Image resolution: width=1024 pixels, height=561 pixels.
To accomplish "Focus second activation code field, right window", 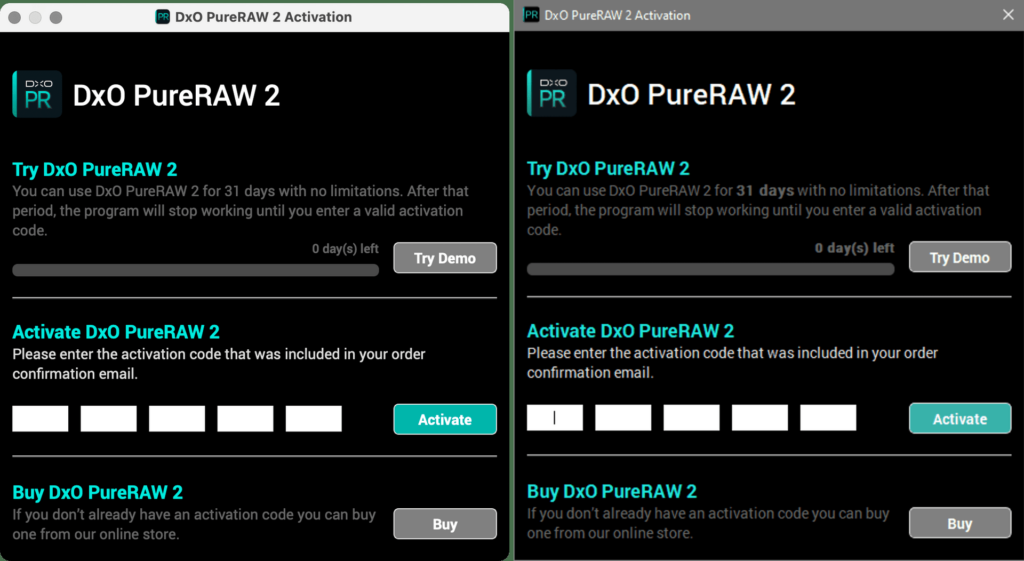I will click(623, 417).
